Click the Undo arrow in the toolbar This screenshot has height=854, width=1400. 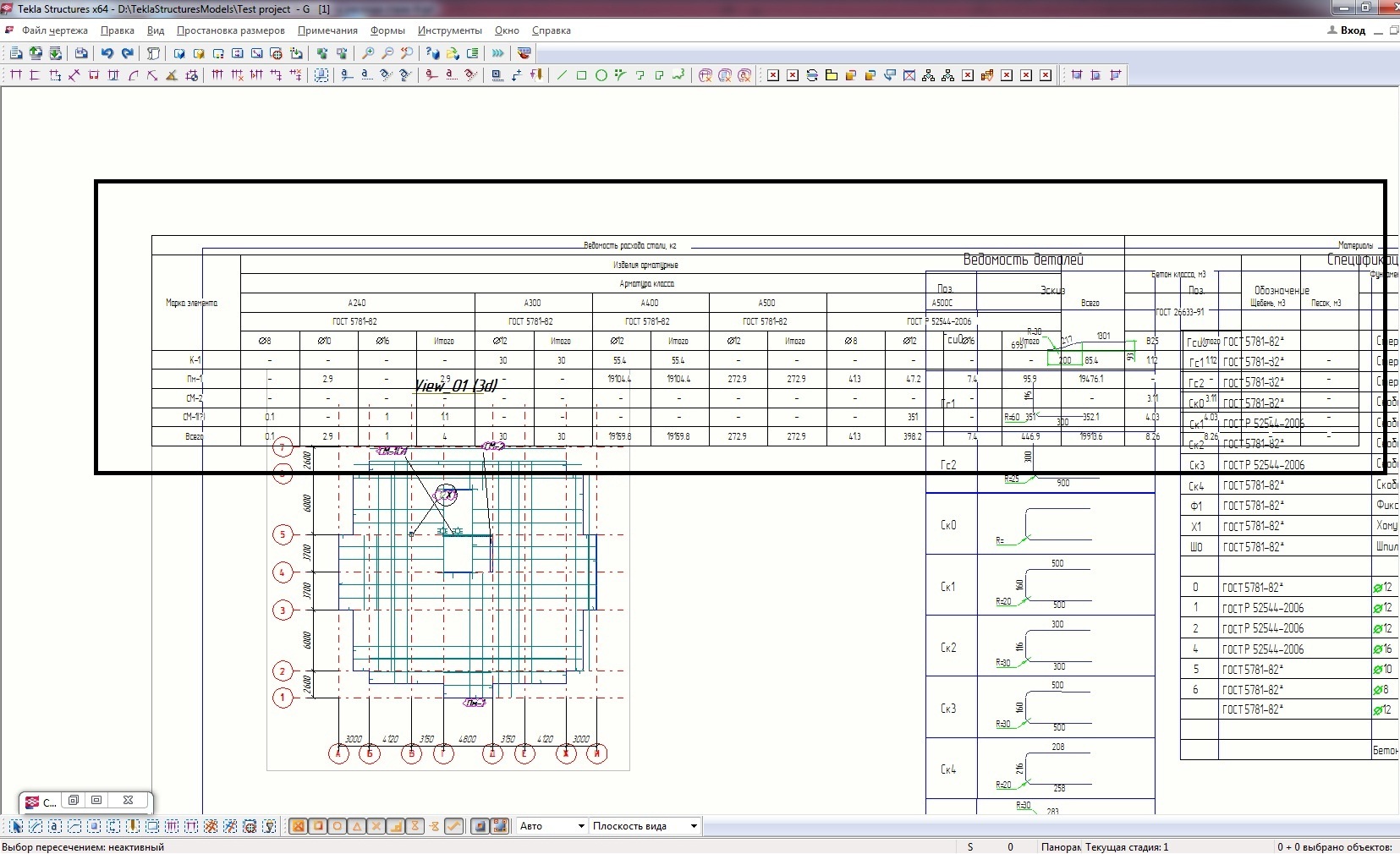click(107, 53)
